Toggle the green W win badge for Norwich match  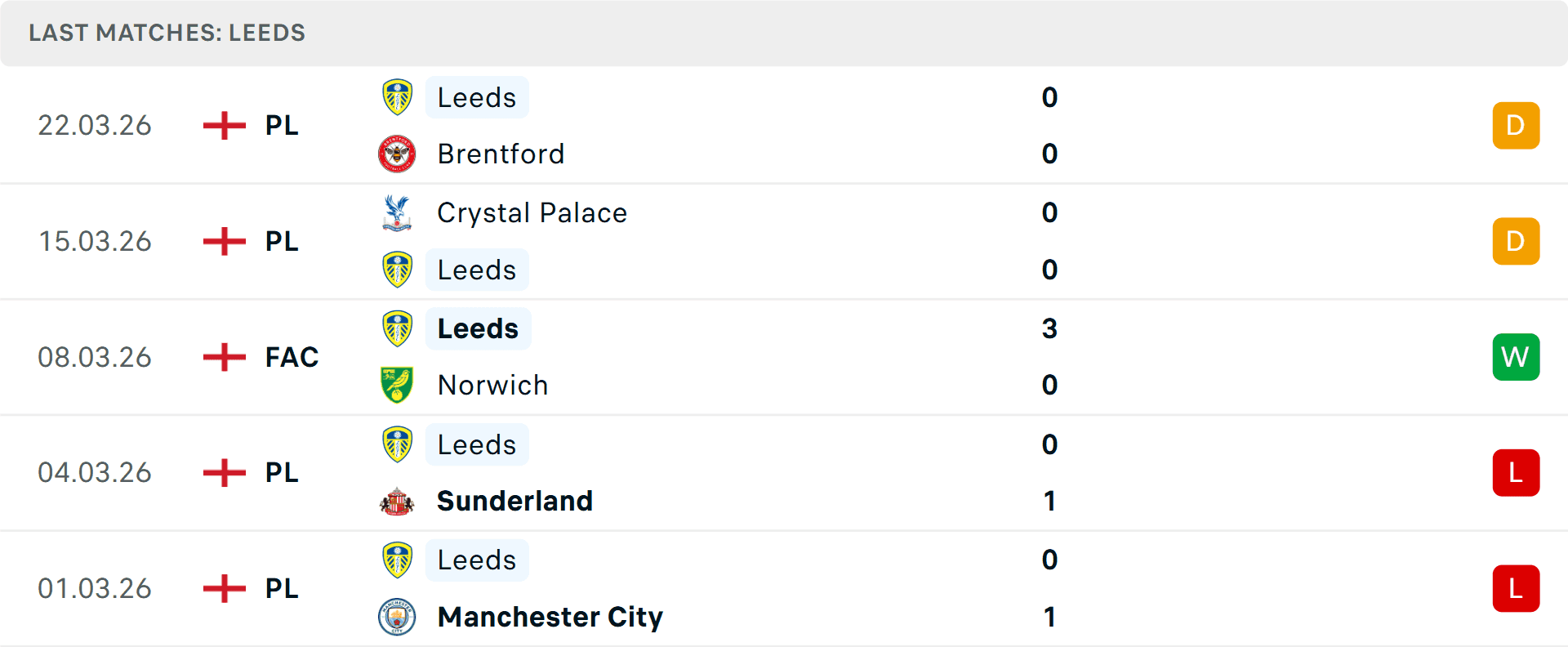tap(1516, 357)
